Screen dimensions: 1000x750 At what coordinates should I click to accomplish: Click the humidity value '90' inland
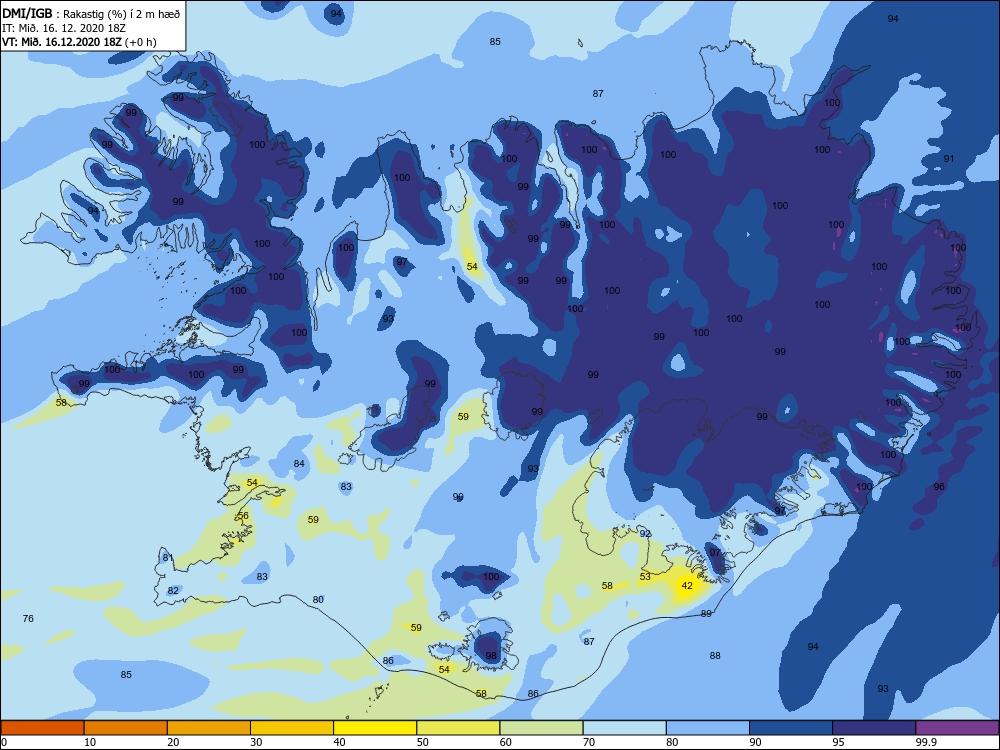point(458,497)
